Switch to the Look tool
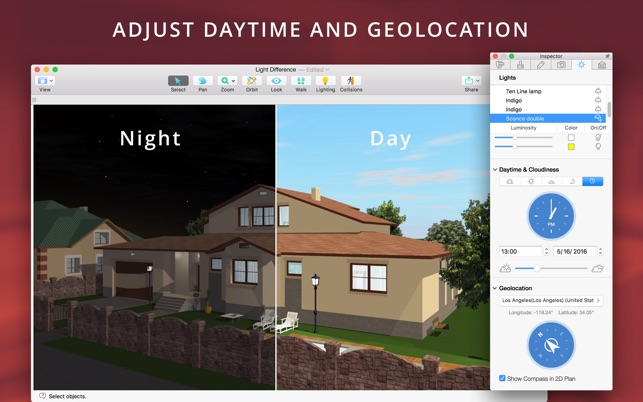This screenshot has height=402, width=643. [276, 81]
